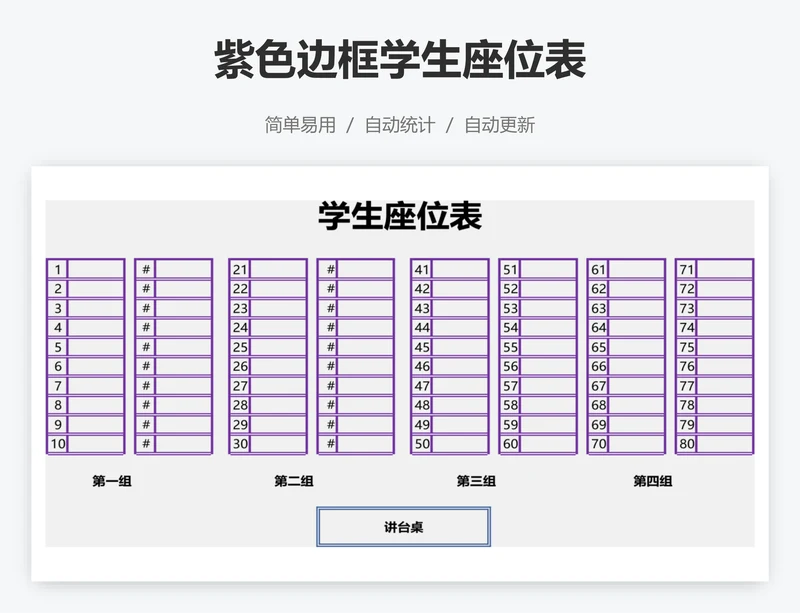800x613 pixels.
Task: Click seat number cell 41
Action: [421, 269]
